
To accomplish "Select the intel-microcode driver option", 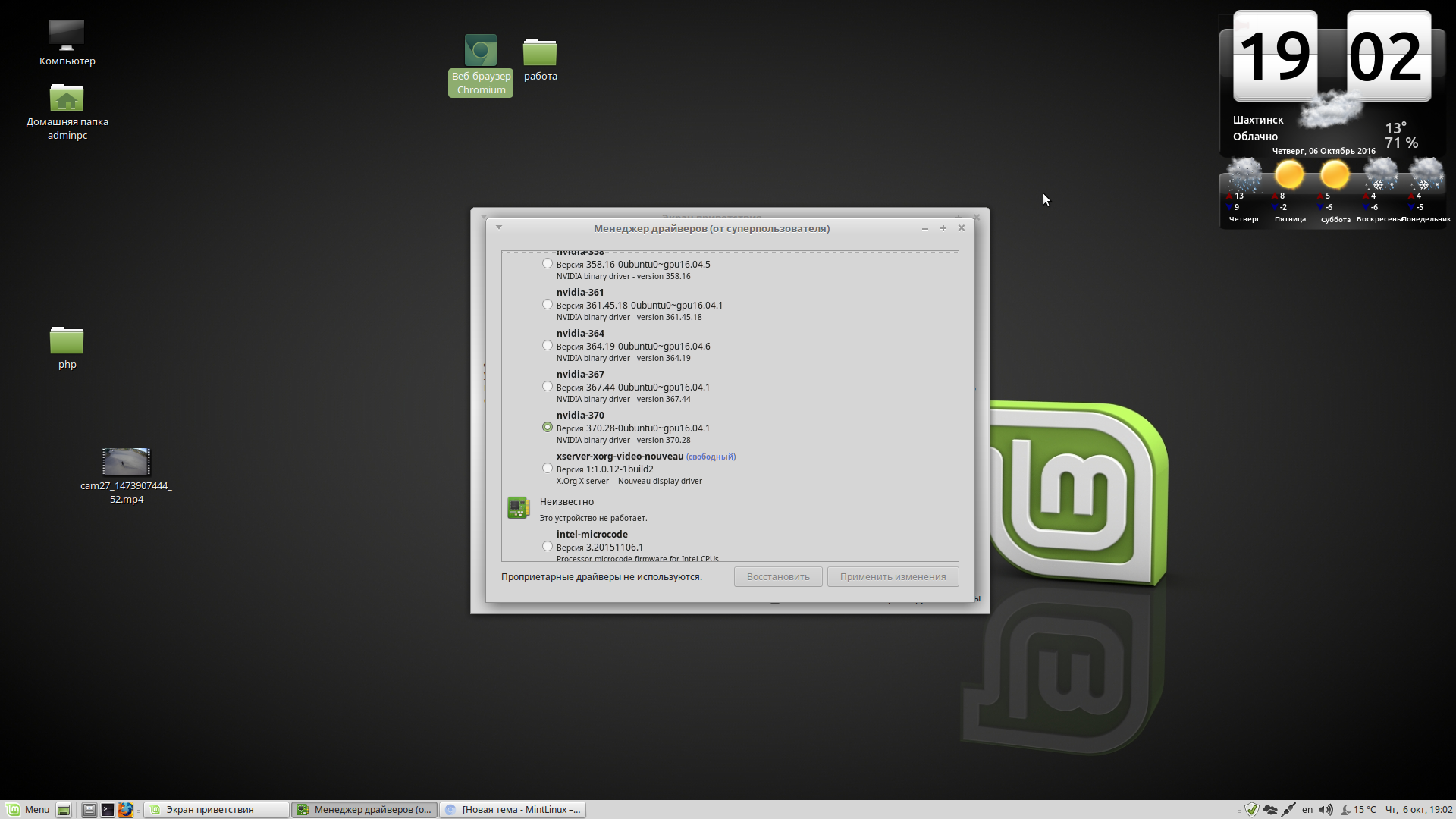I will (548, 547).
